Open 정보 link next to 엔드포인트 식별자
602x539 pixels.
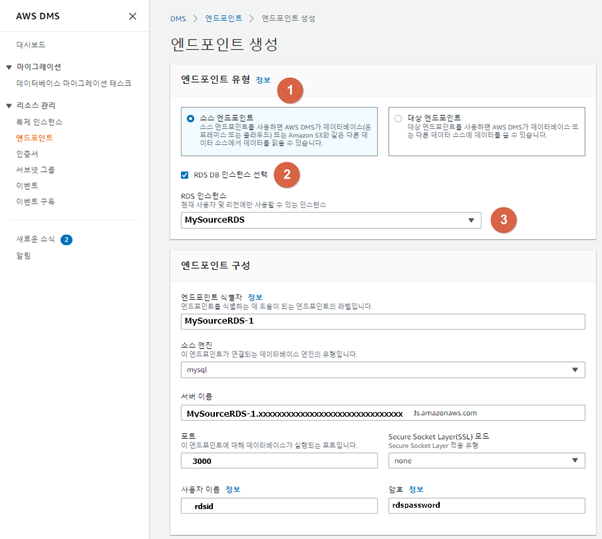click(x=255, y=297)
